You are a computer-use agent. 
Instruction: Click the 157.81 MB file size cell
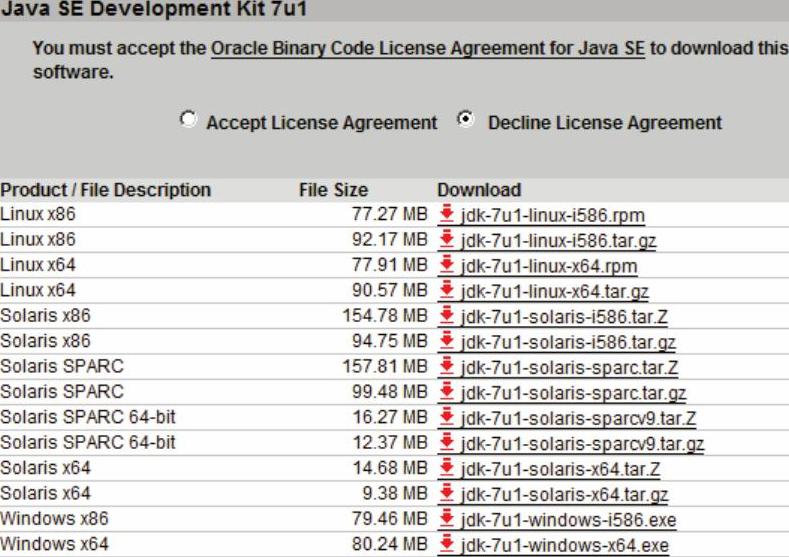[385, 366]
